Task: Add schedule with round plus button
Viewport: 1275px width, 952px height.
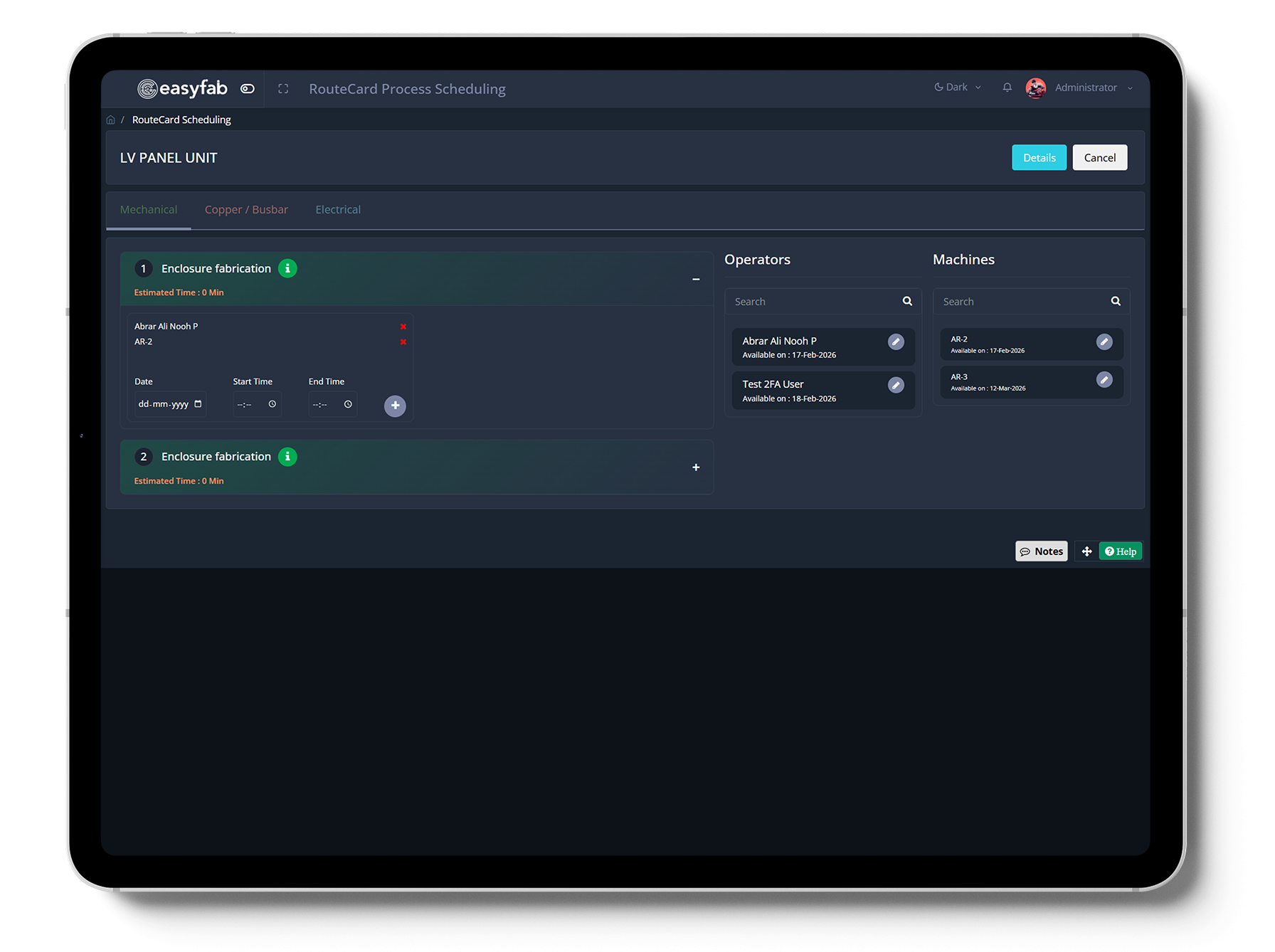Action: click(x=395, y=406)
